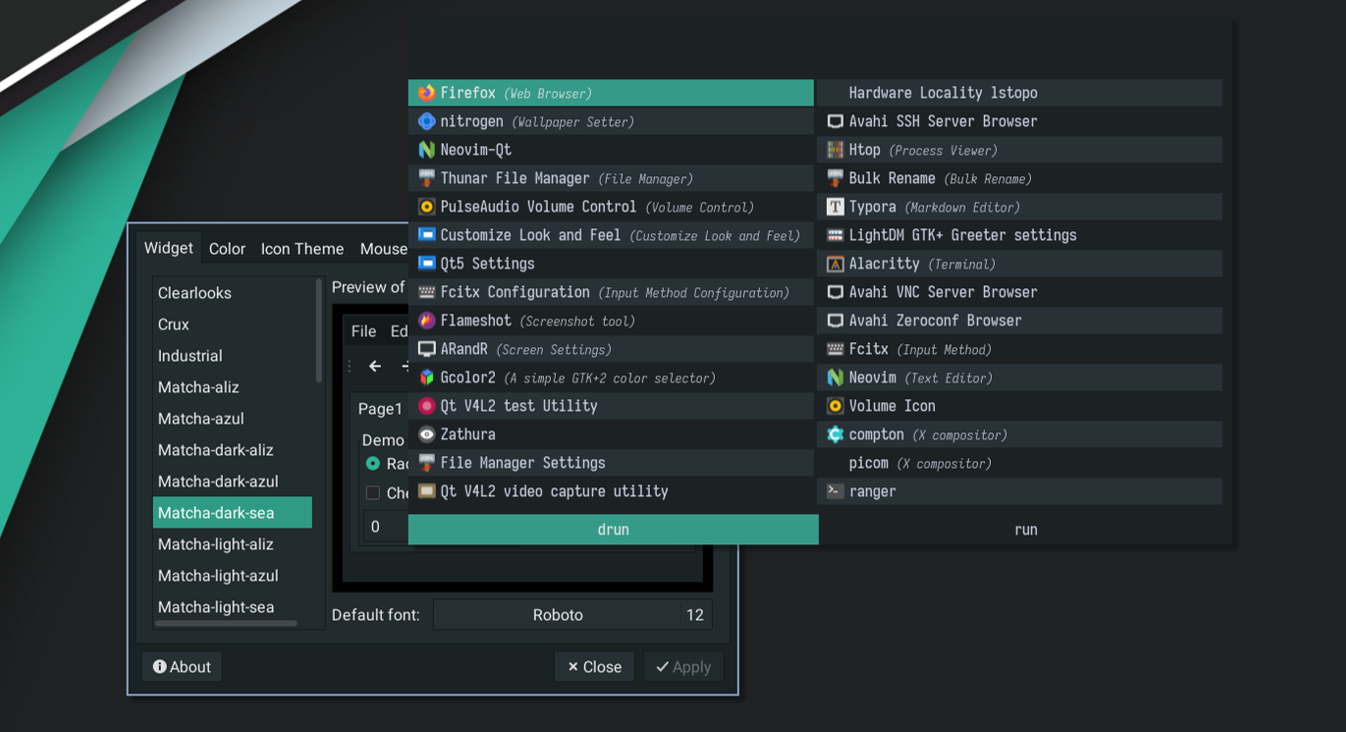This screenshot has height=732, width=1346.
Task: Select the Matcha-light-aliz theme
Action: [232, 544]
